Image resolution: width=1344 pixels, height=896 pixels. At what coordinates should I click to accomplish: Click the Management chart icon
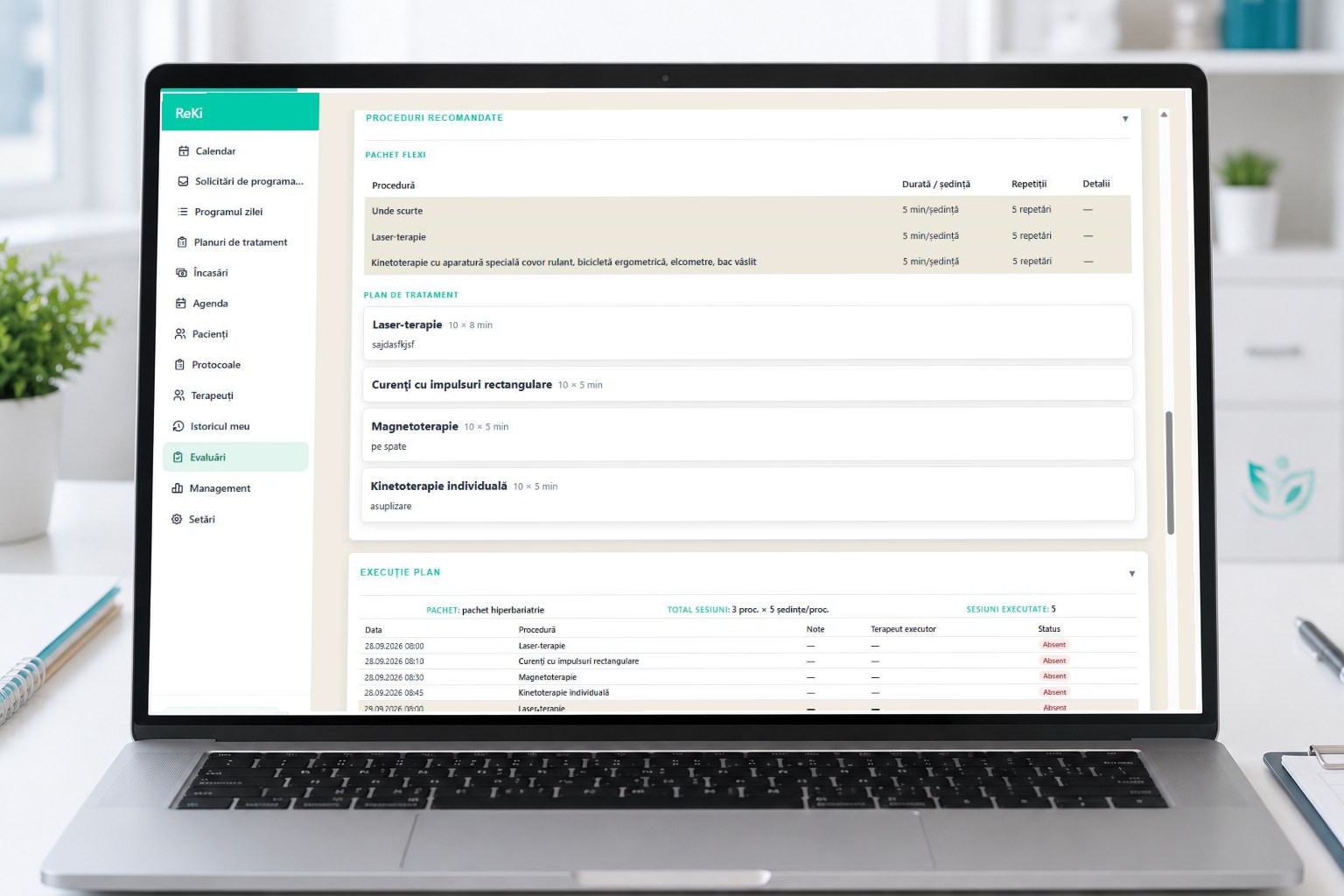tap(178, 488)
